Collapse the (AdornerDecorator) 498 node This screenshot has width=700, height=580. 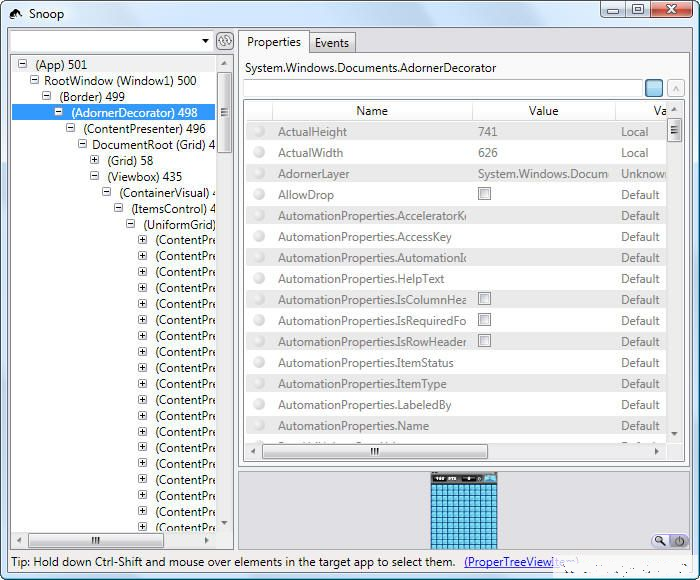(x=58, y=112)
